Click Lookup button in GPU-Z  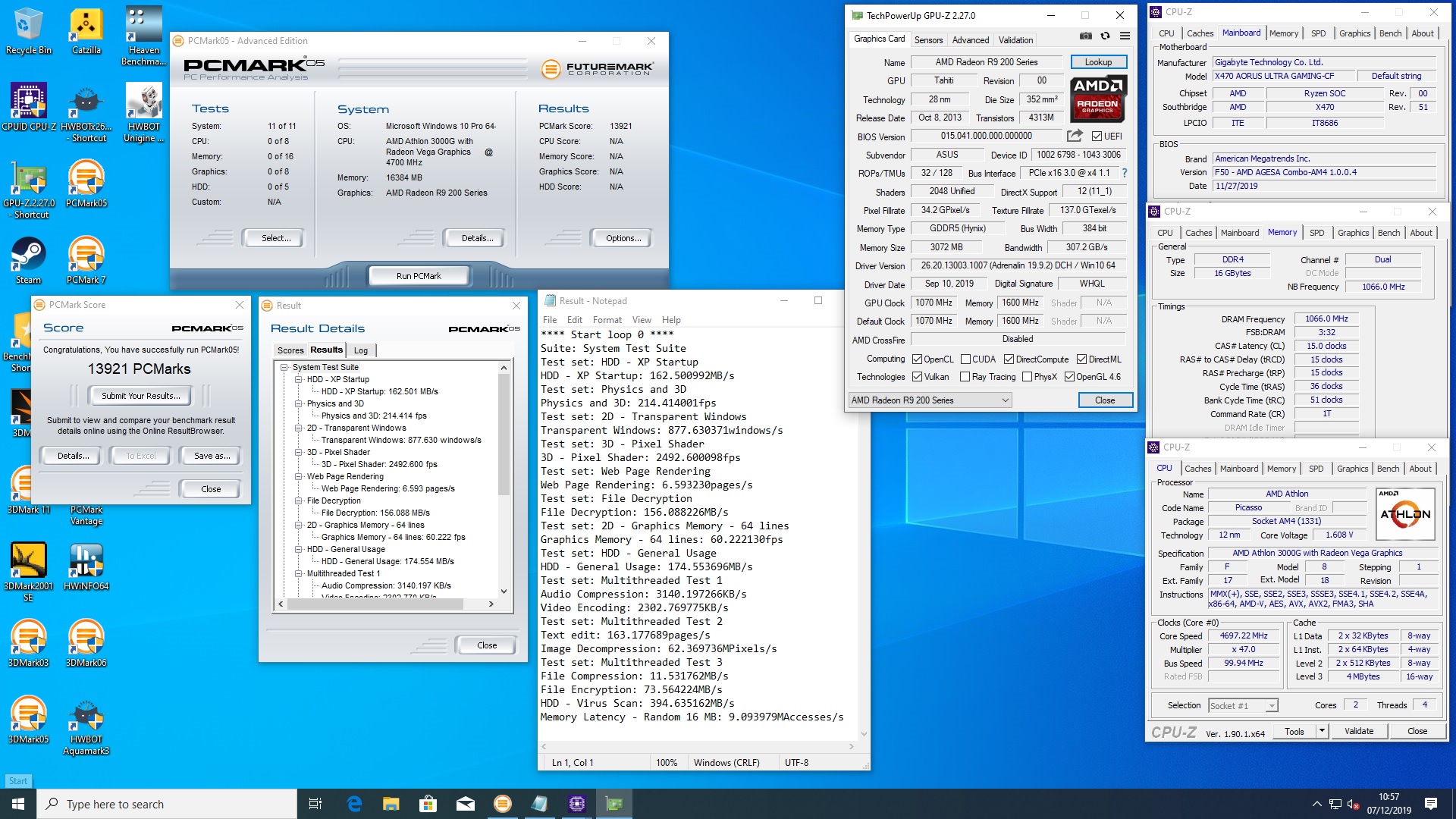[x=1098, y=62]
